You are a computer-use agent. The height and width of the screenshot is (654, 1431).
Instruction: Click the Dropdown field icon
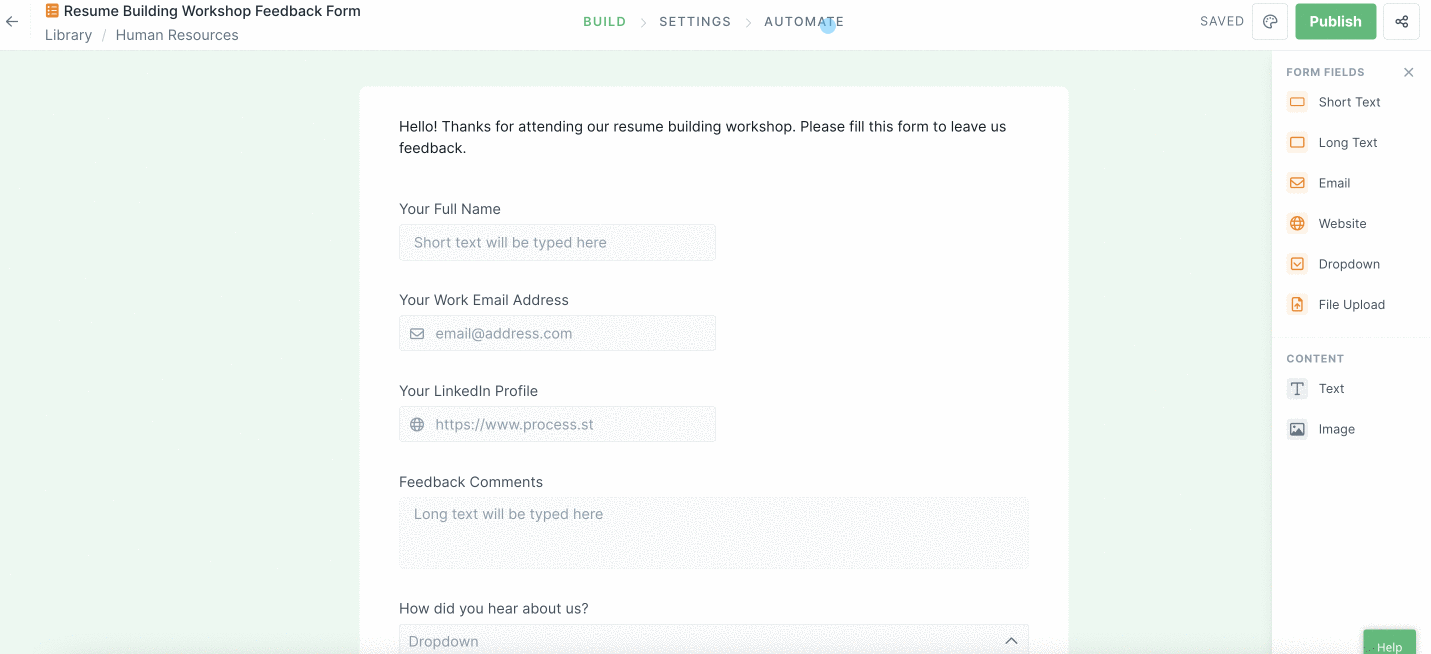click(x=1297, y=263)
